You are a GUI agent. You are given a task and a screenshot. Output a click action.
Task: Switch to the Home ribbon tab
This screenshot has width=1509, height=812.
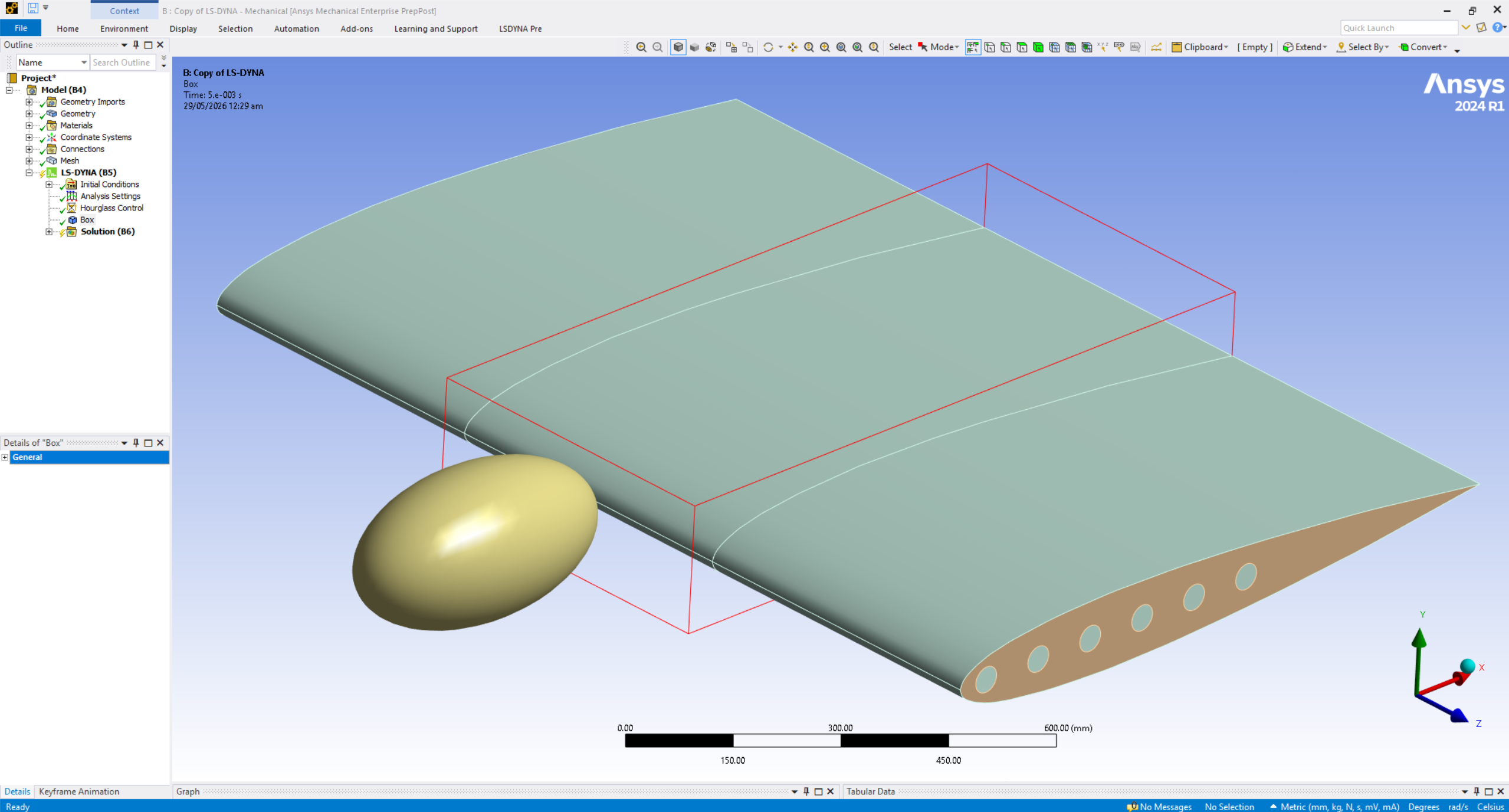coord(68,28)
